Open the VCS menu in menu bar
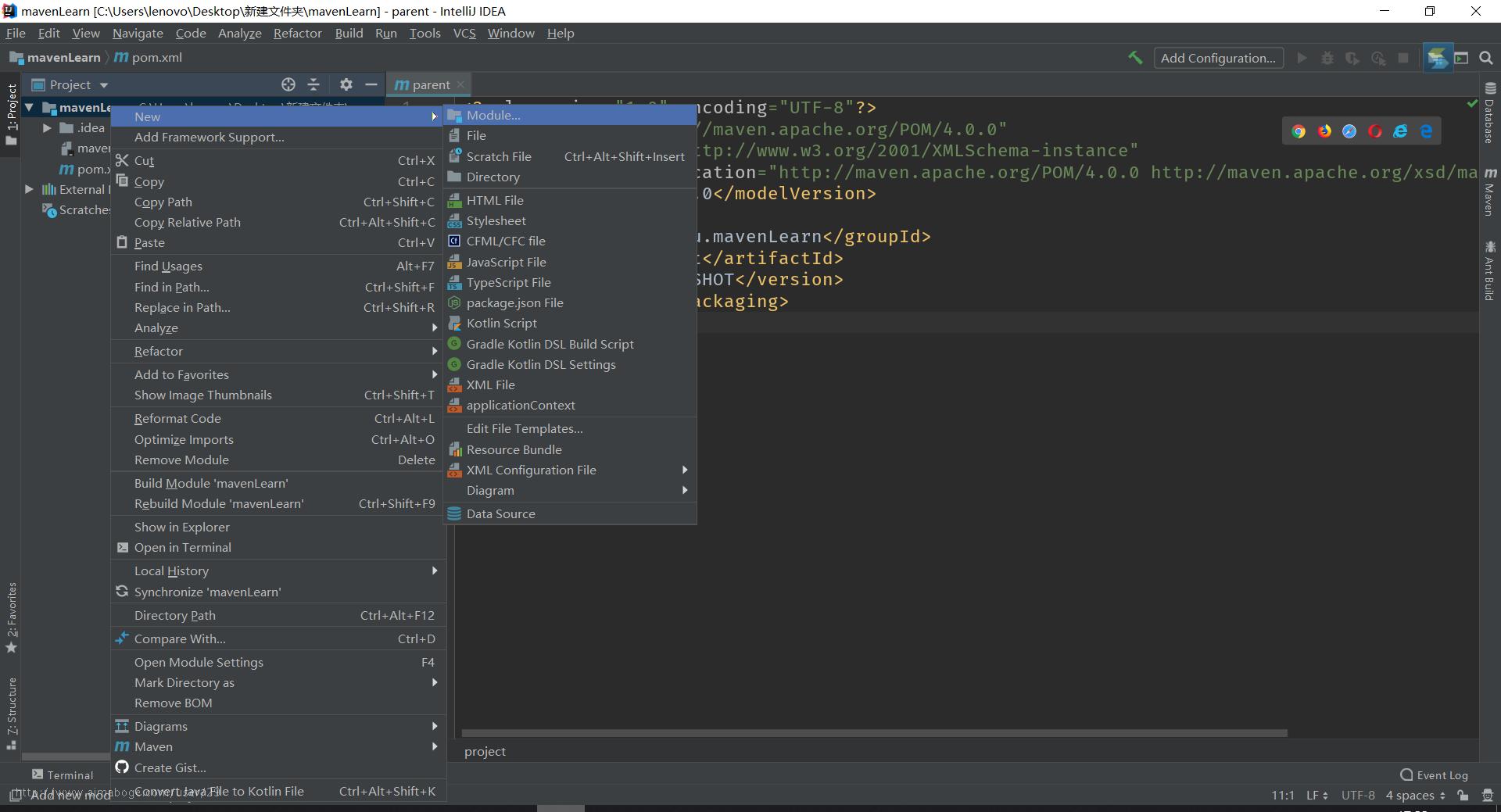 (x=464, y=33)
